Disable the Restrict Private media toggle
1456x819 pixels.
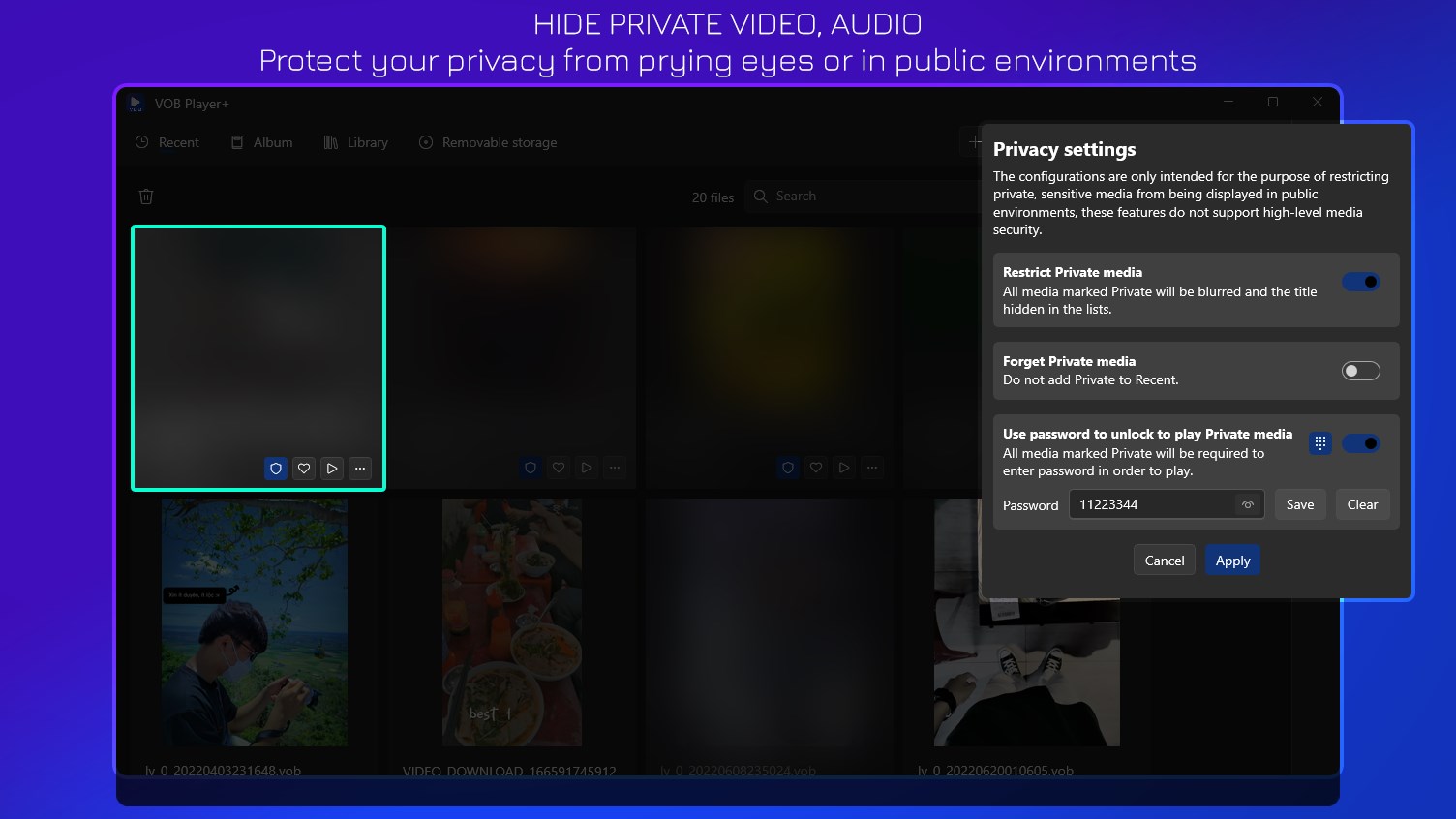click(1361, 282)
